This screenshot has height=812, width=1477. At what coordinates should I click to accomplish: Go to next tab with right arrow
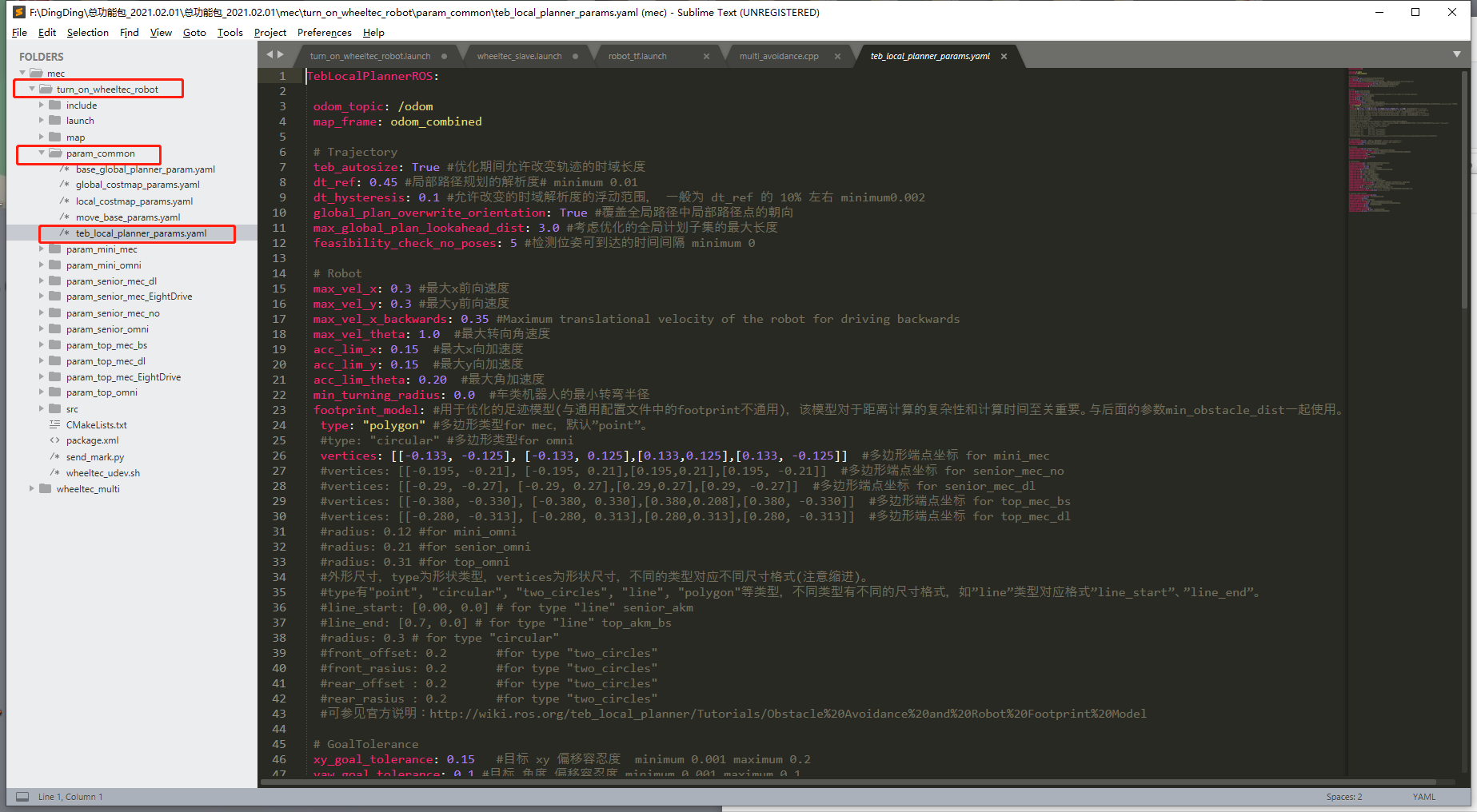(281, 54)
